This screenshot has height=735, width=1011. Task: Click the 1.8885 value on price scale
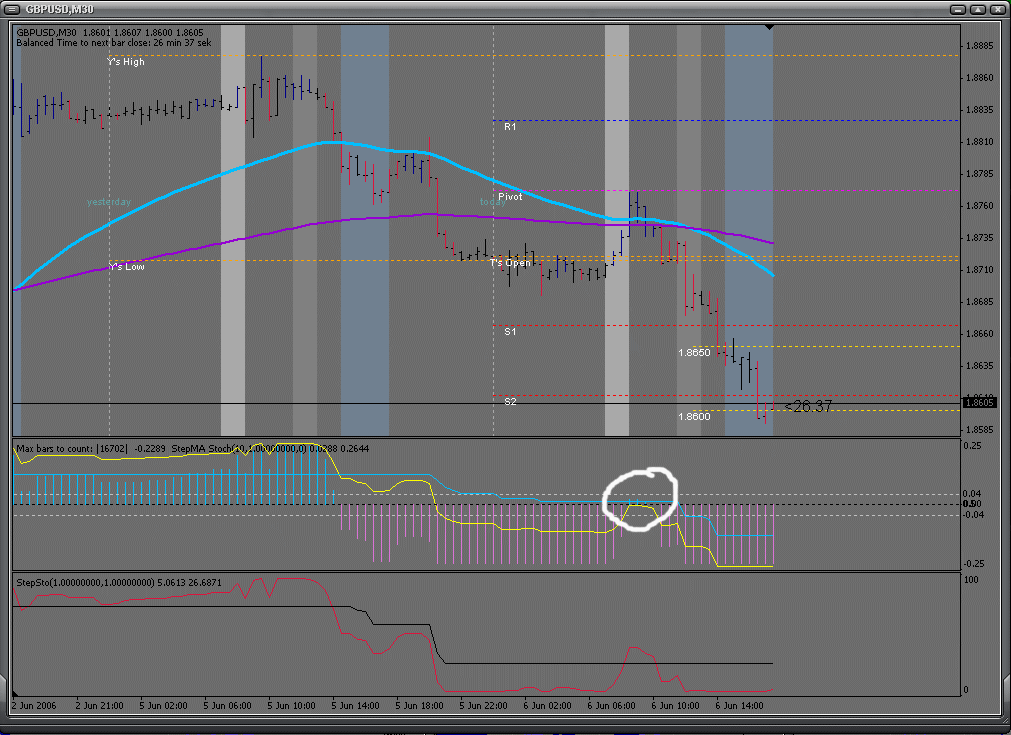[977, 45]
